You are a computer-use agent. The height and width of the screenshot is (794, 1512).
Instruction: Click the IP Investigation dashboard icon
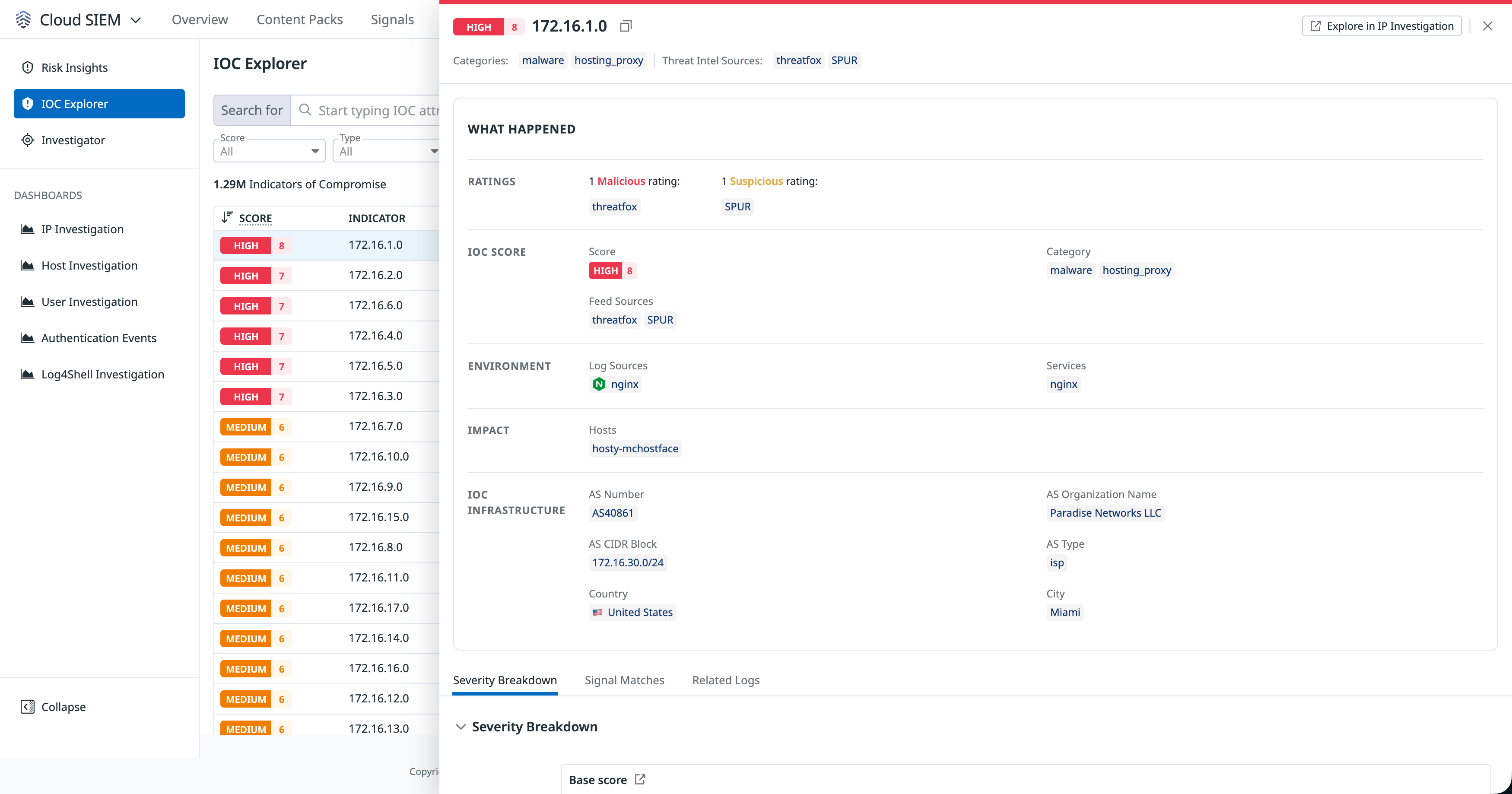27,229
